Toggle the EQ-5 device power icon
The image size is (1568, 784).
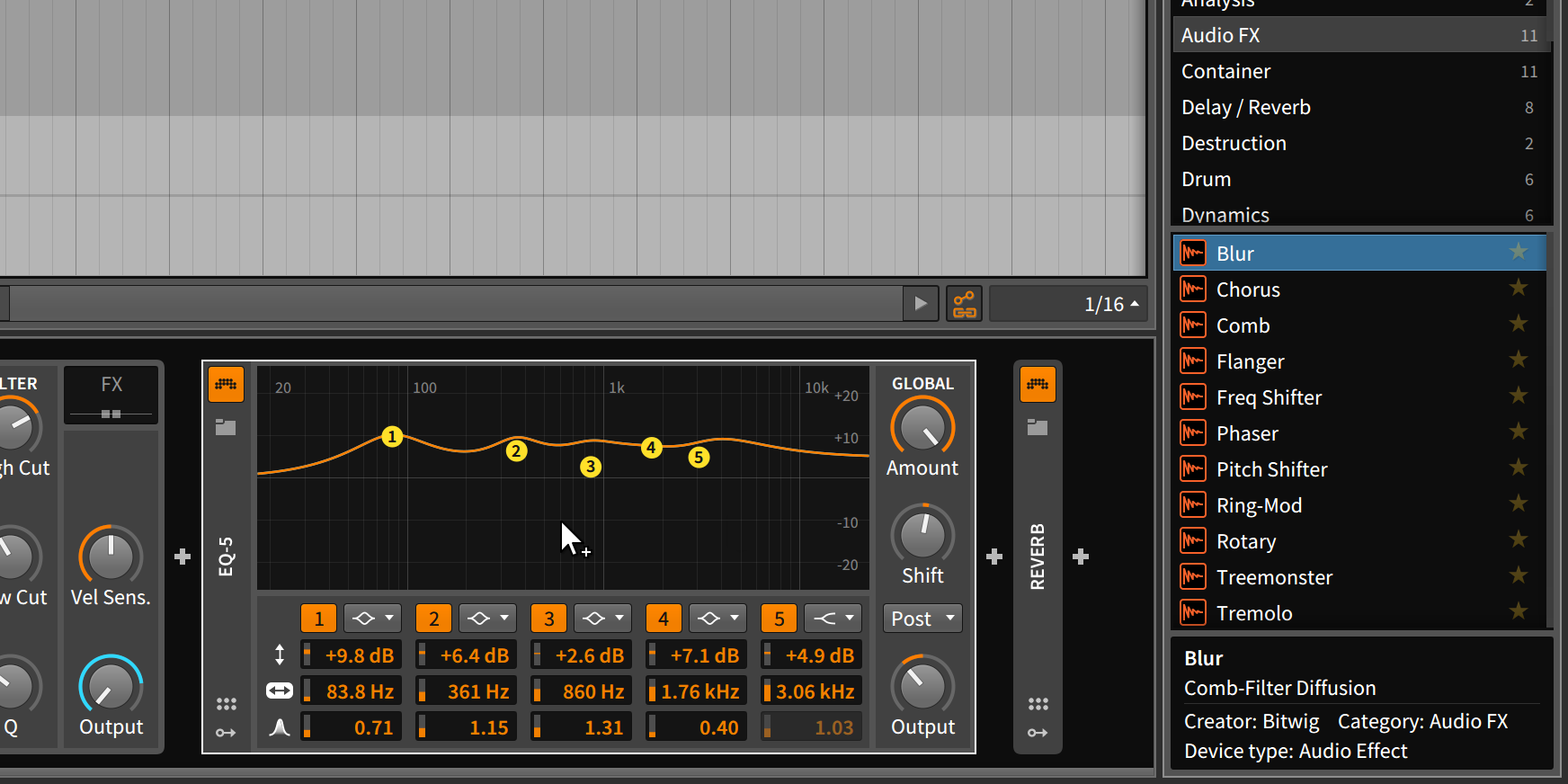227,385
